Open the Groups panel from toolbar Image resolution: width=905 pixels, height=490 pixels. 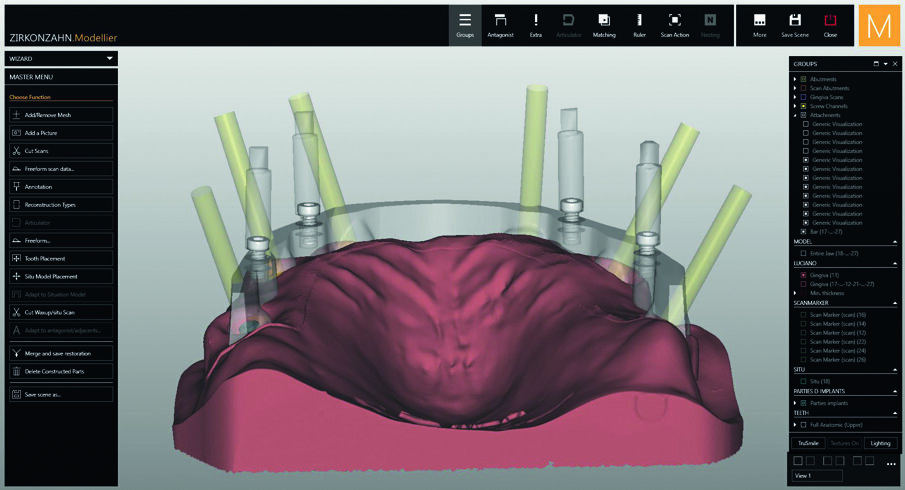[x=465, y=26]
